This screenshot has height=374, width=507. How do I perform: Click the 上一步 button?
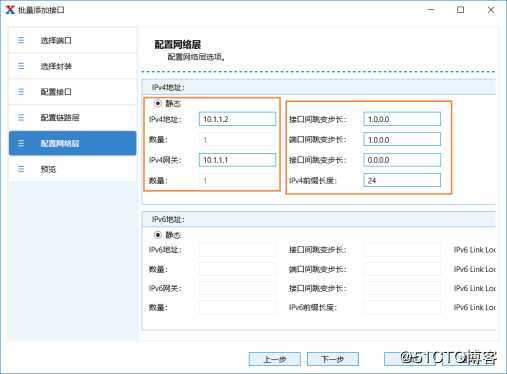[x=275, y=359]
